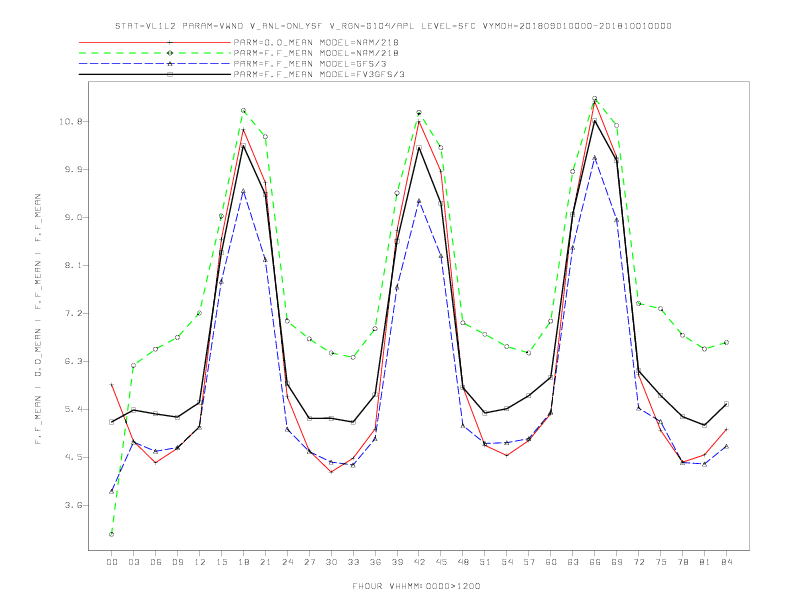Viewport: 792px width, 612px height.
Task: Click x-axis forecast hour label 57
Action: coord(529,562)
